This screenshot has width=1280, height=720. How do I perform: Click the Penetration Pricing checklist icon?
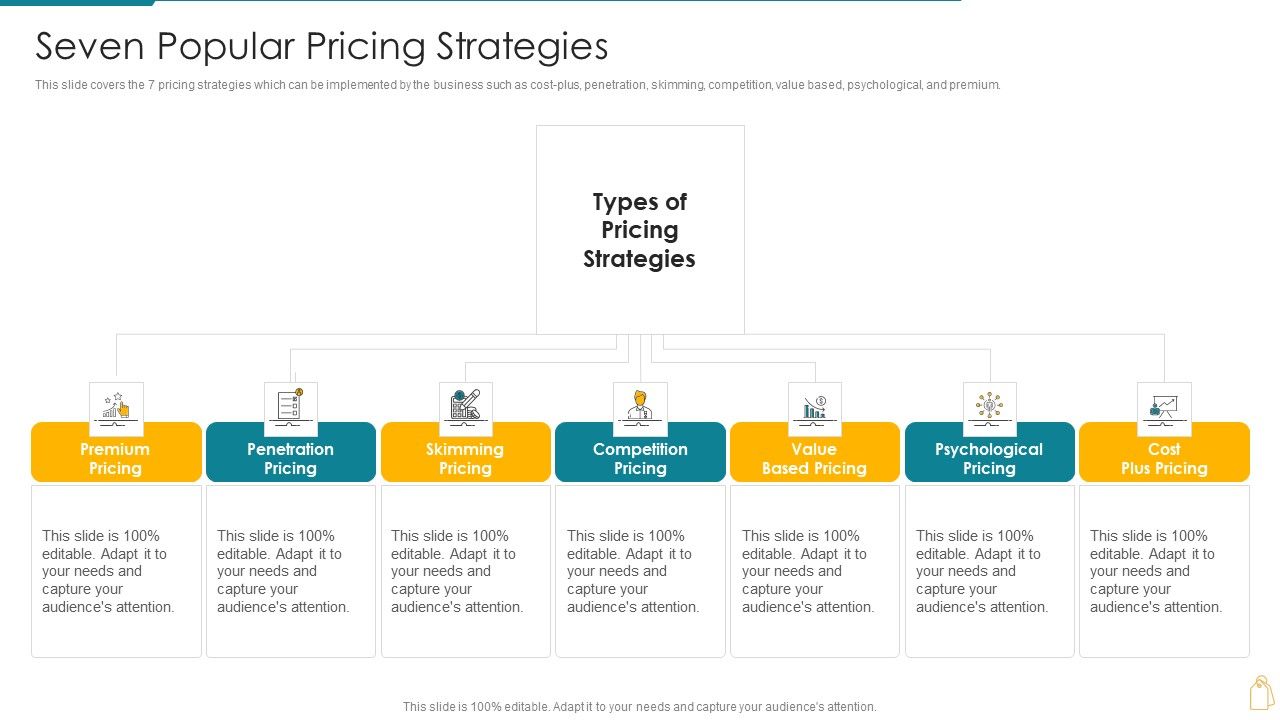[x=290, y=407]
